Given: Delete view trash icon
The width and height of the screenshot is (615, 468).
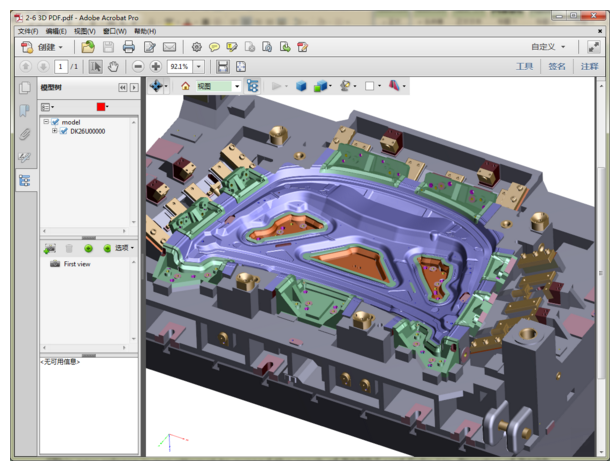Looking at the screenshot, I should [69, 248].
